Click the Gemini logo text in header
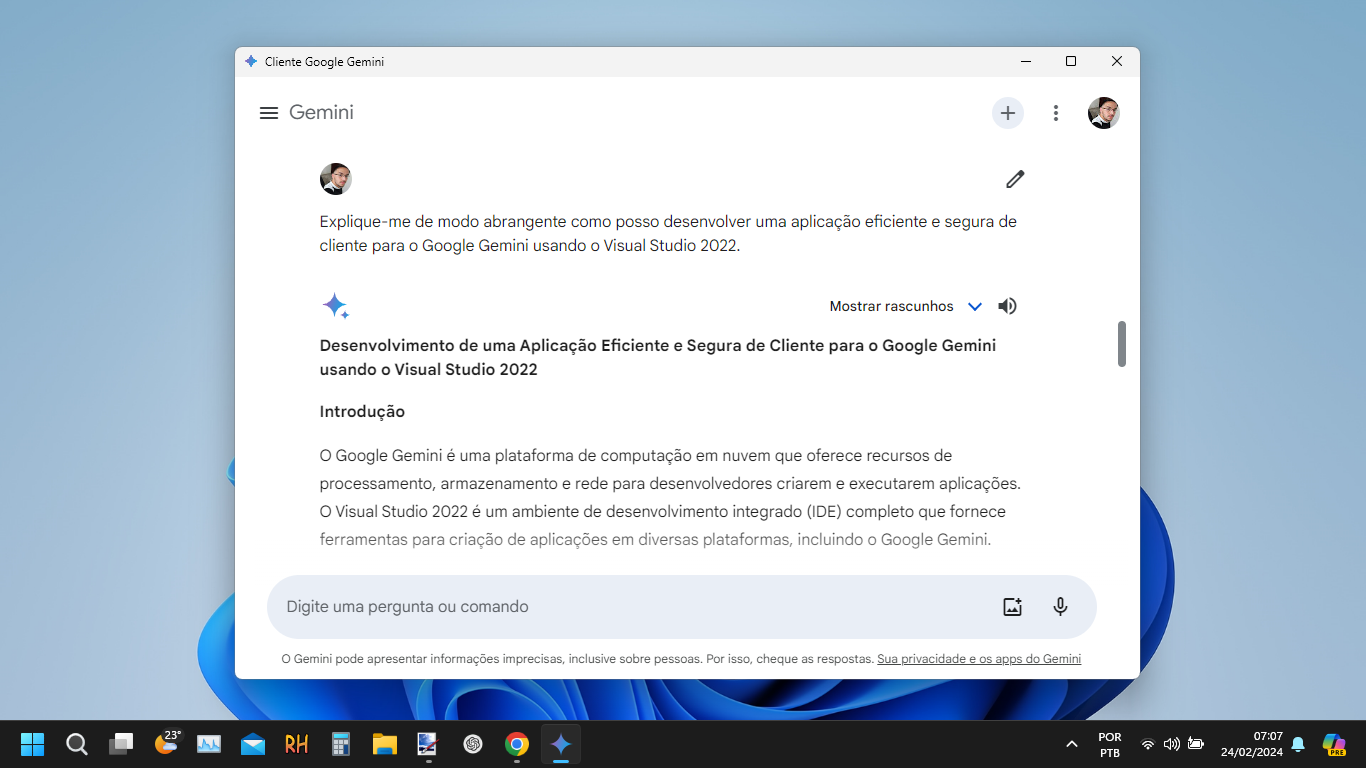Screen dimensions: 1366x768 (321, 112)
